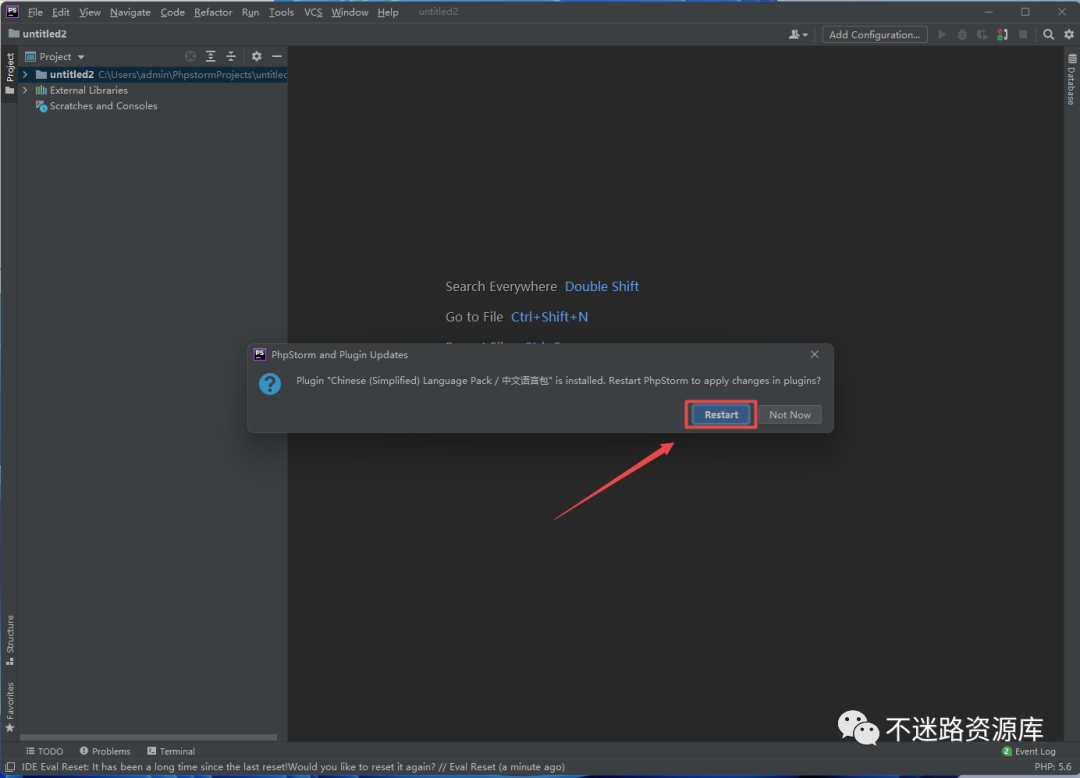Click the IDE Eval Reset status bar message

point(293,766)
